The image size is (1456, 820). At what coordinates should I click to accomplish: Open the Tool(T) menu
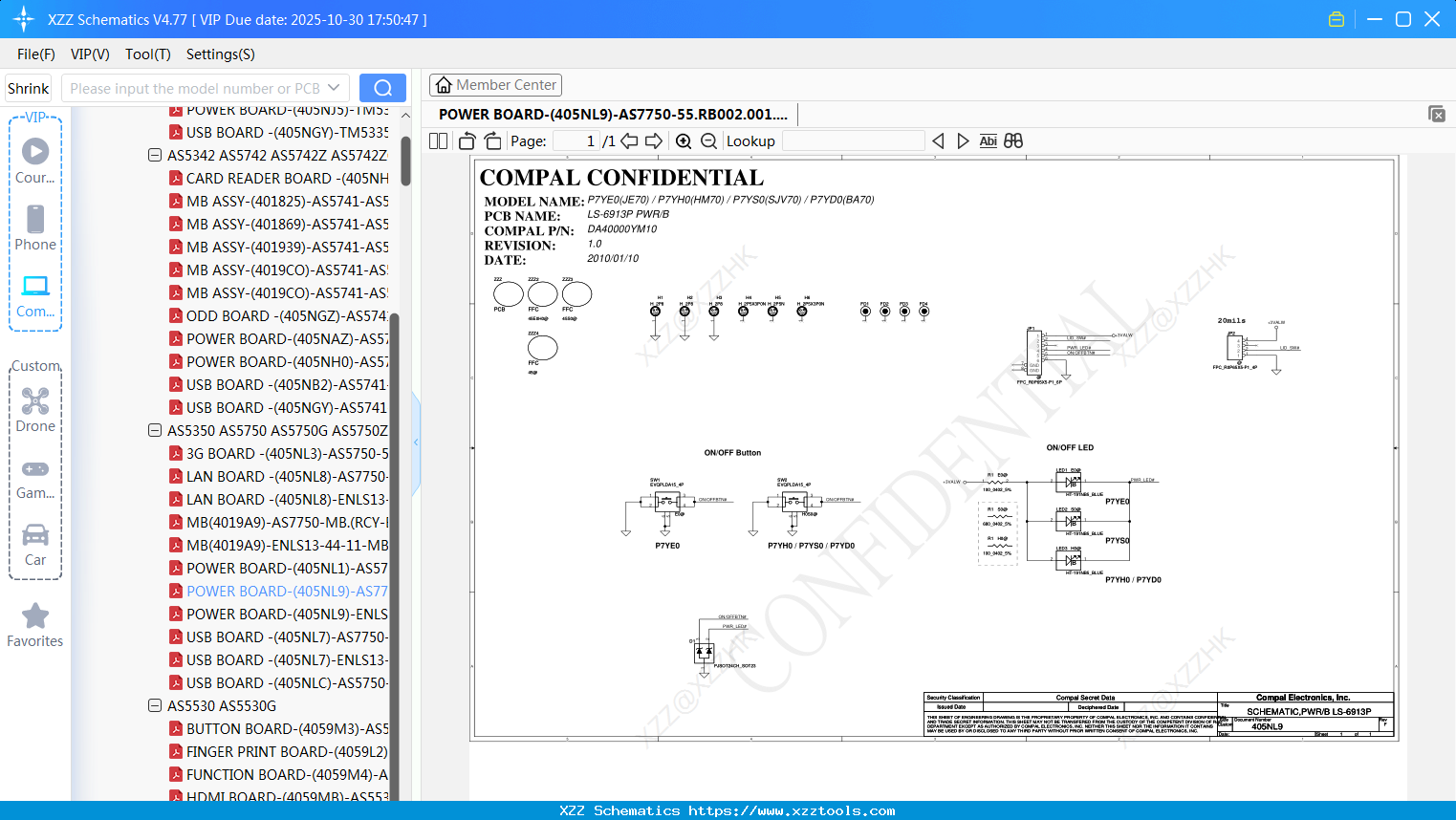point(148,54)
